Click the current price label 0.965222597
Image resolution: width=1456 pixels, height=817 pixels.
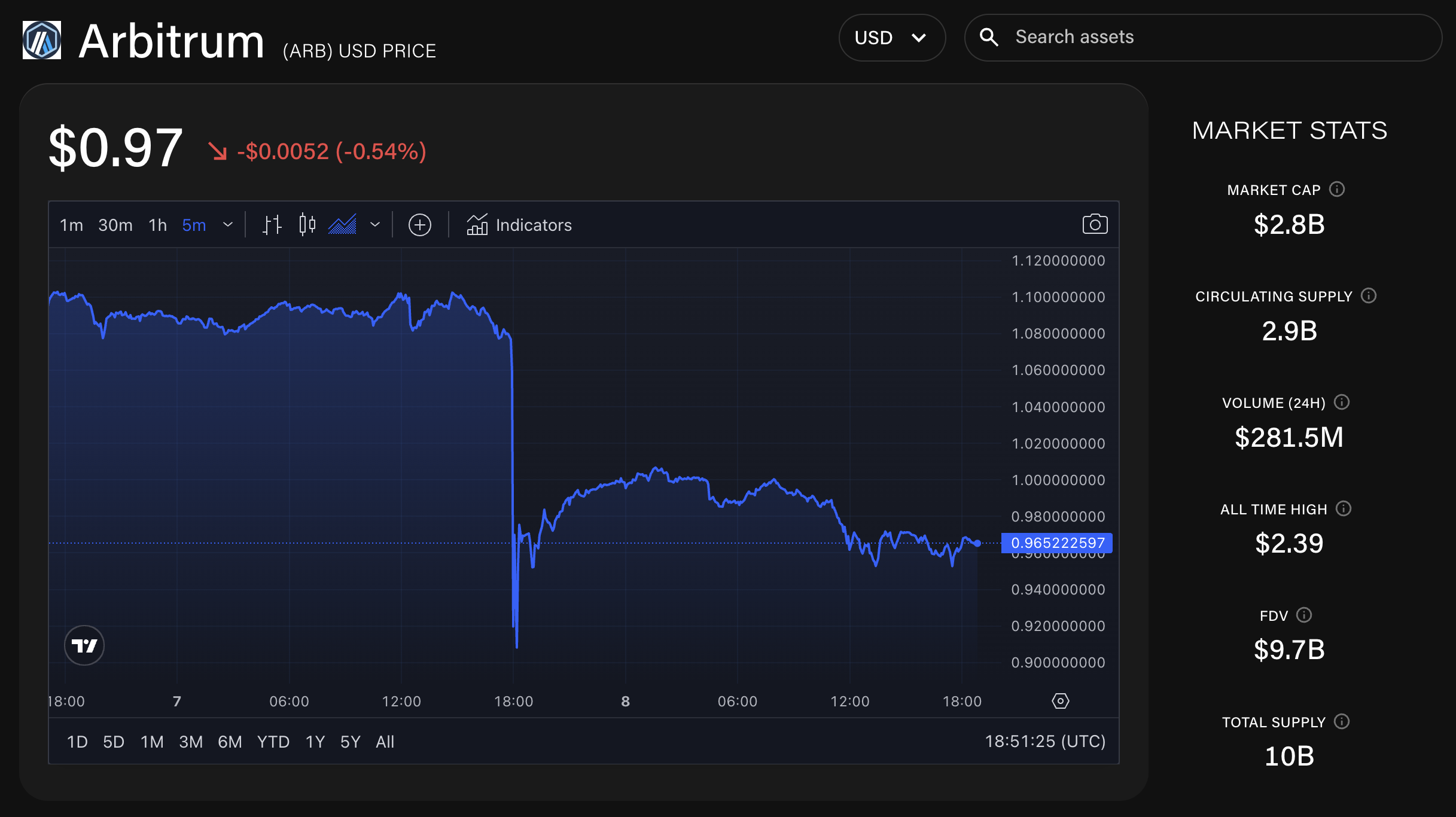(x=1057, y=543)
